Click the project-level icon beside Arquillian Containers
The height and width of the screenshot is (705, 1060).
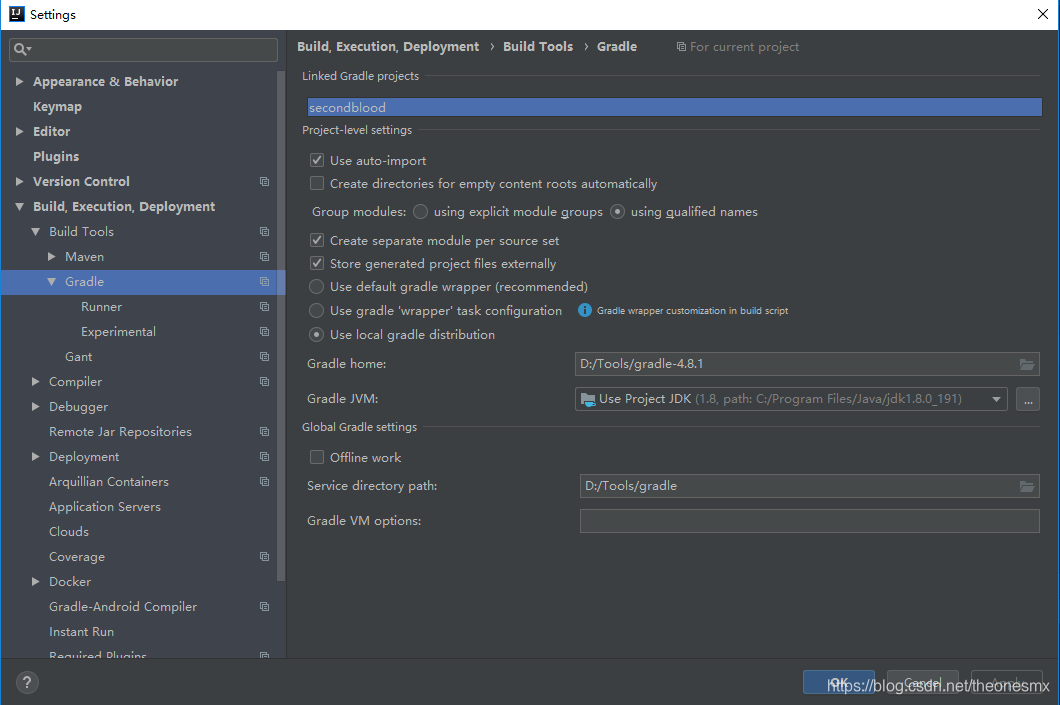pyautogui.click(x=264, y=482)
